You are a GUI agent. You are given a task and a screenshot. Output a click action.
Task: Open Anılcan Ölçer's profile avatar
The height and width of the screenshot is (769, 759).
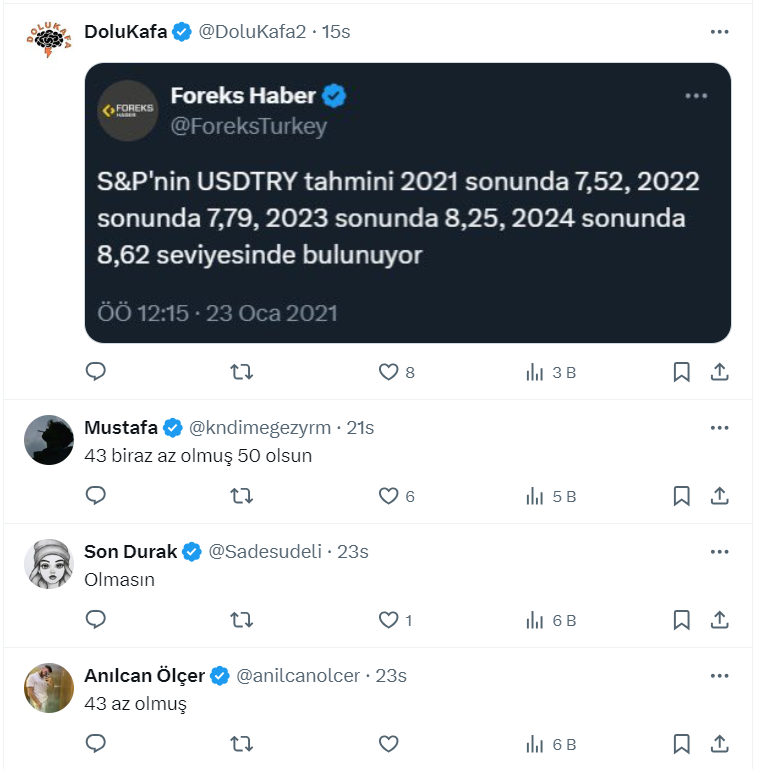coord(49,688)
